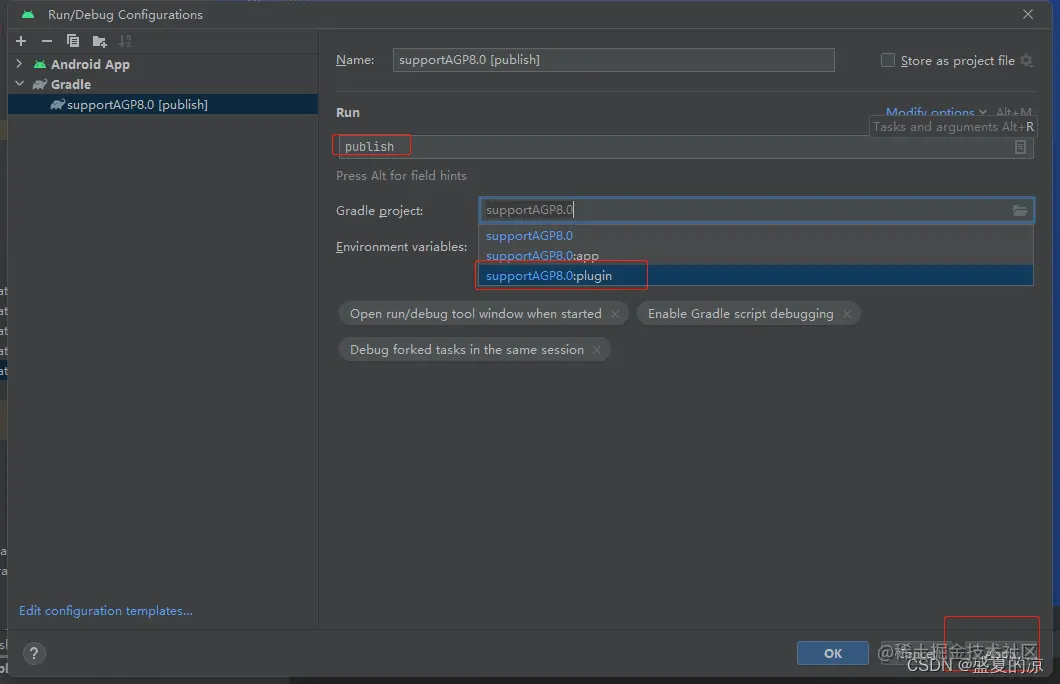Viewport: 1060px width, 684px height.
Task: Move configuration into new folder
Action: tap(99, 42)
